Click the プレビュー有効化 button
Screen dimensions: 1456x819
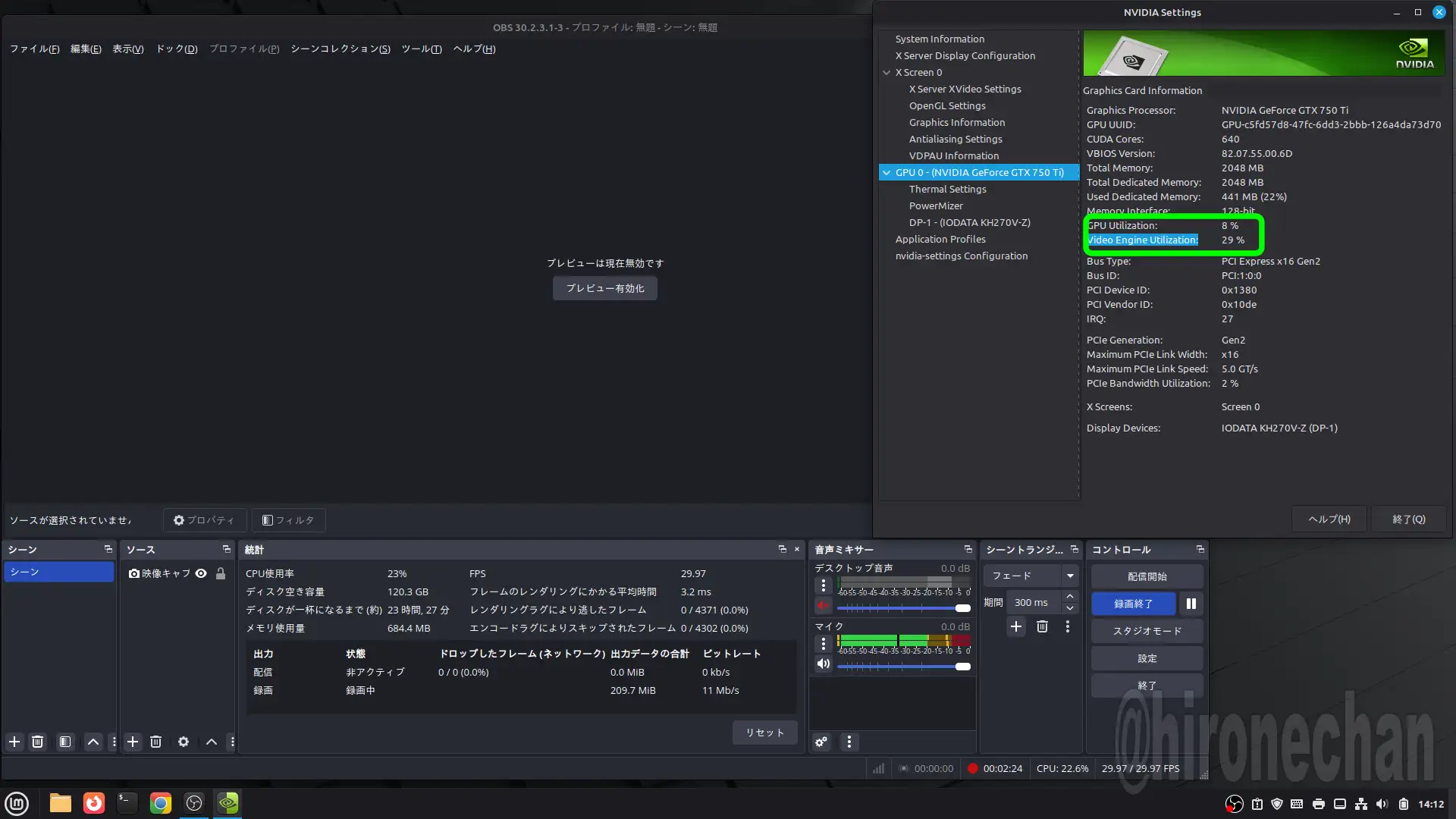coord(604,288)
